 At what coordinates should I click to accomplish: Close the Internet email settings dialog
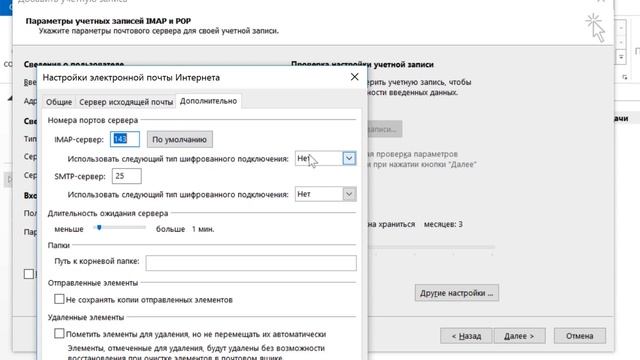[354, 77]
